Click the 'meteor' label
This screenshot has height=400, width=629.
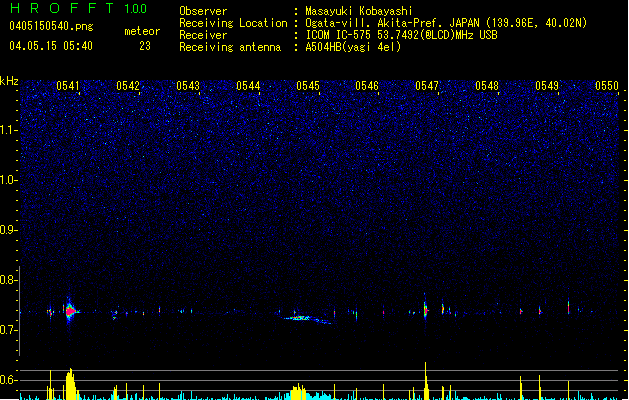142,31
